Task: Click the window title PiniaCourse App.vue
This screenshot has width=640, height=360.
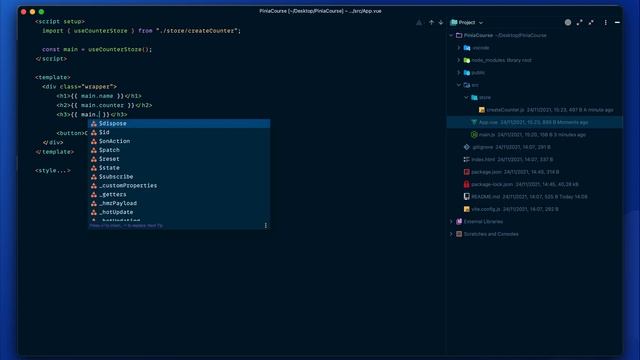Action: coord(320,11)
